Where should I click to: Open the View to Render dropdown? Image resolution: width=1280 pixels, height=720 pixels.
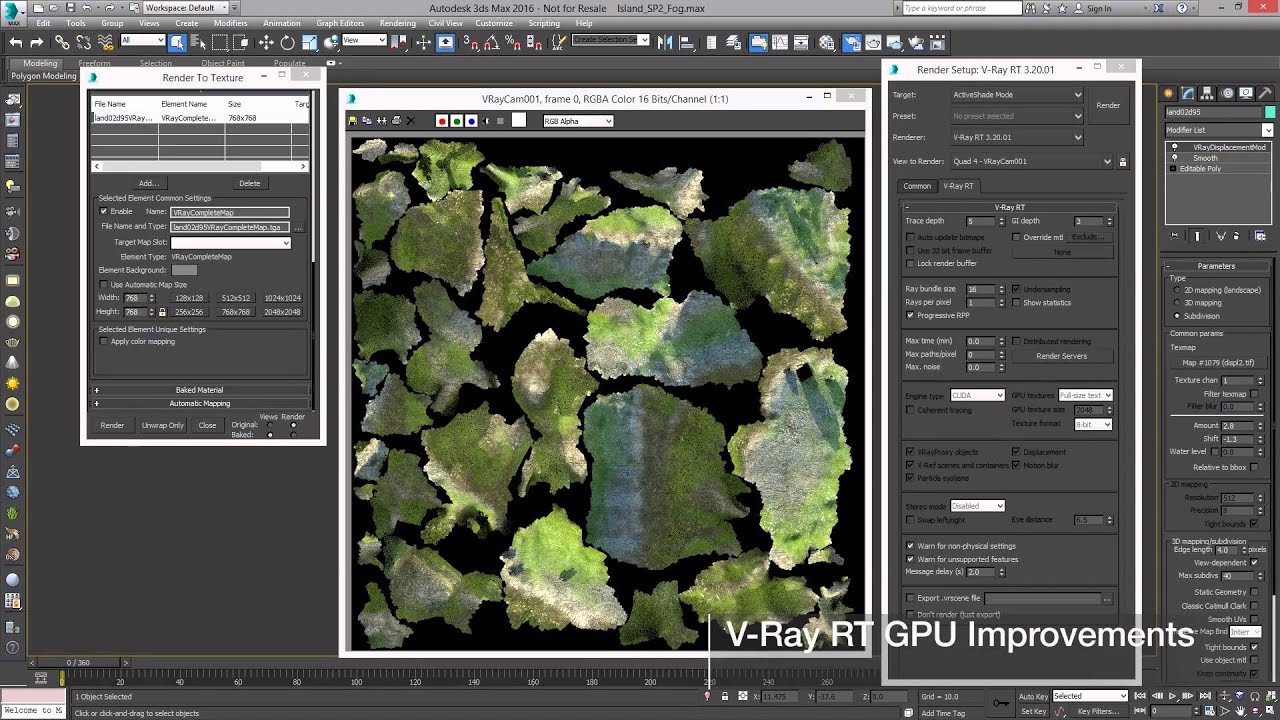pos(1032,161)
